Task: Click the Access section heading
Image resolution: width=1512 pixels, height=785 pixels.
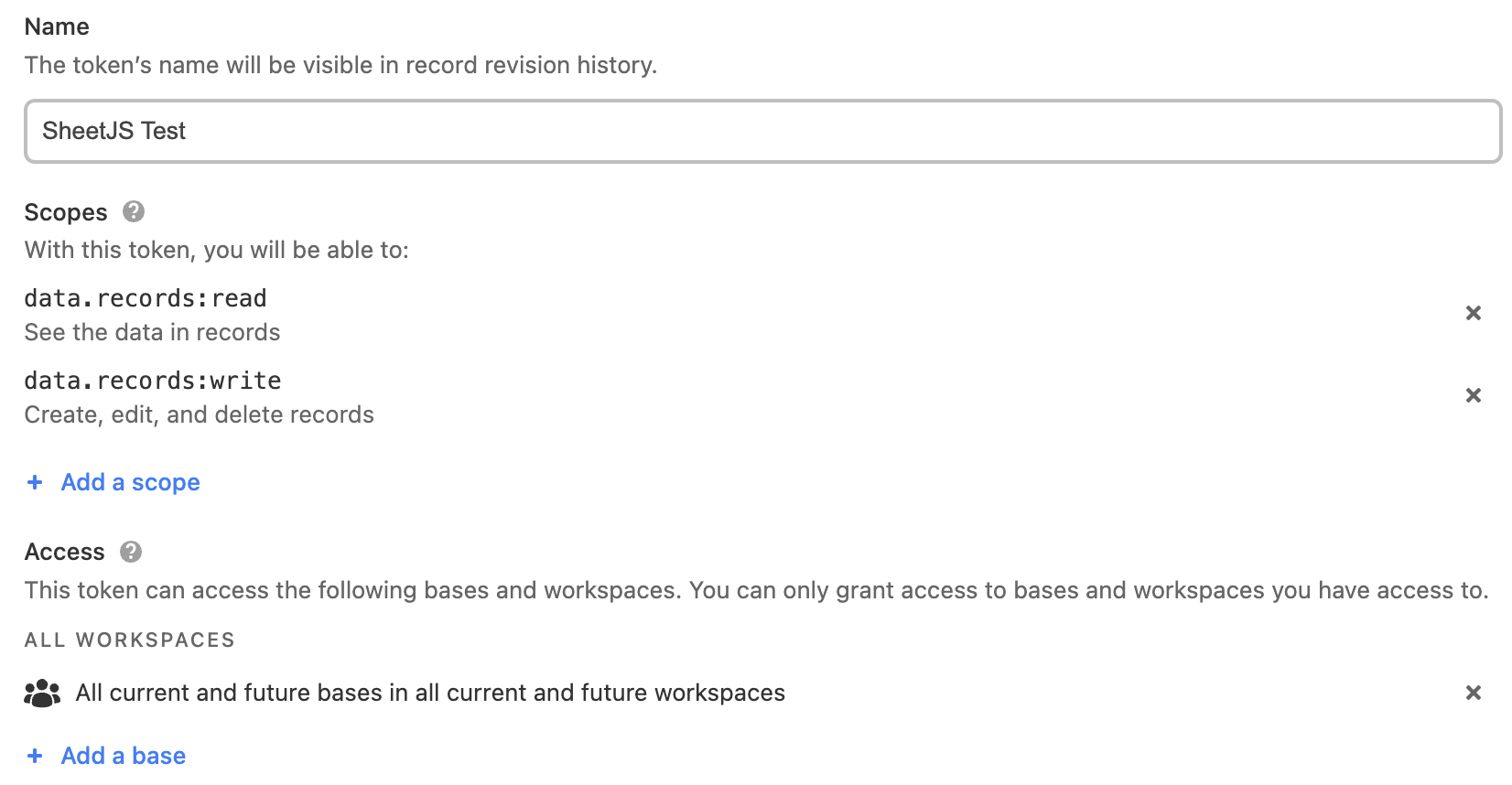Action: click(65, 552)
